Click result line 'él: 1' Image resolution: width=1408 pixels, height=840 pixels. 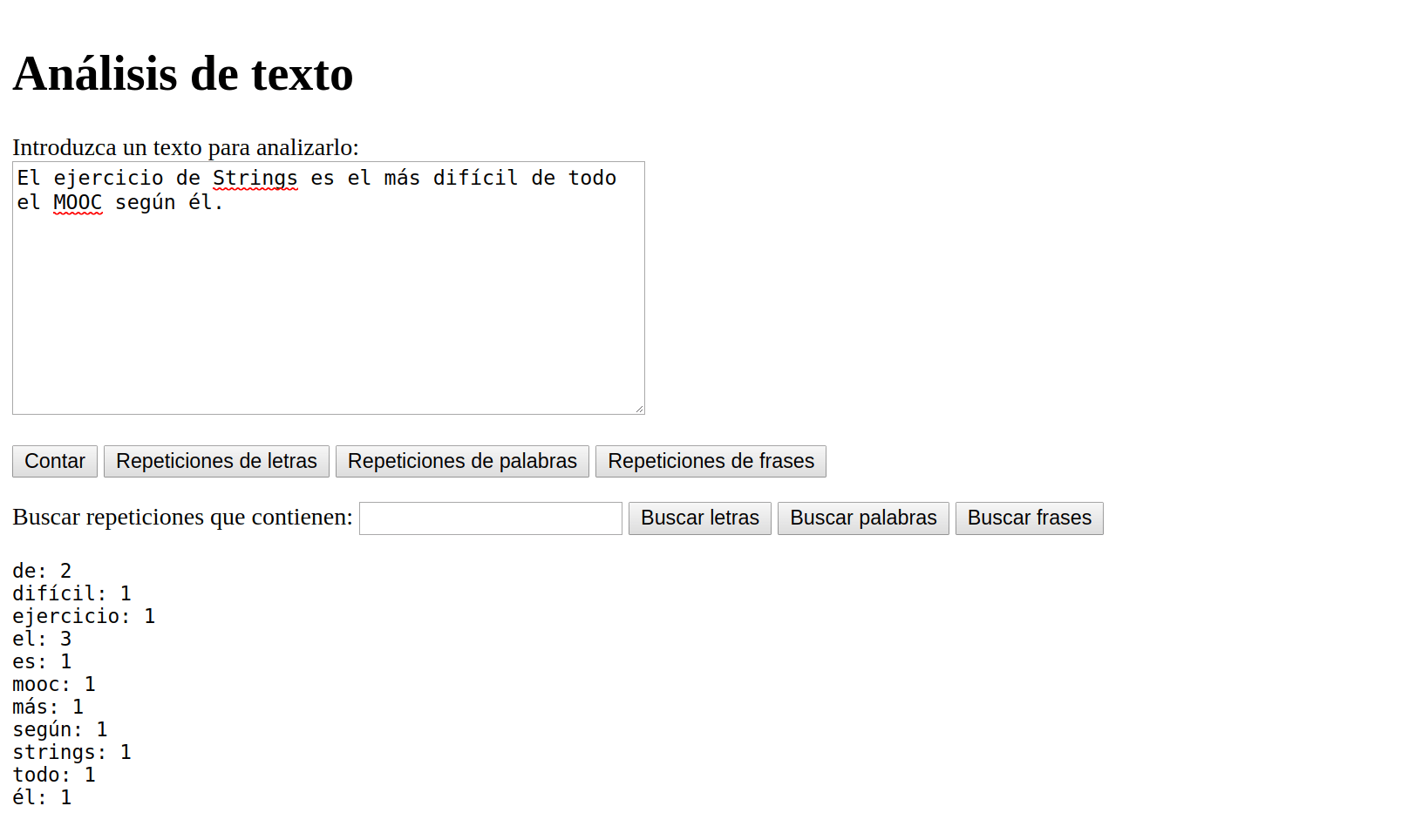click(42, 797)
